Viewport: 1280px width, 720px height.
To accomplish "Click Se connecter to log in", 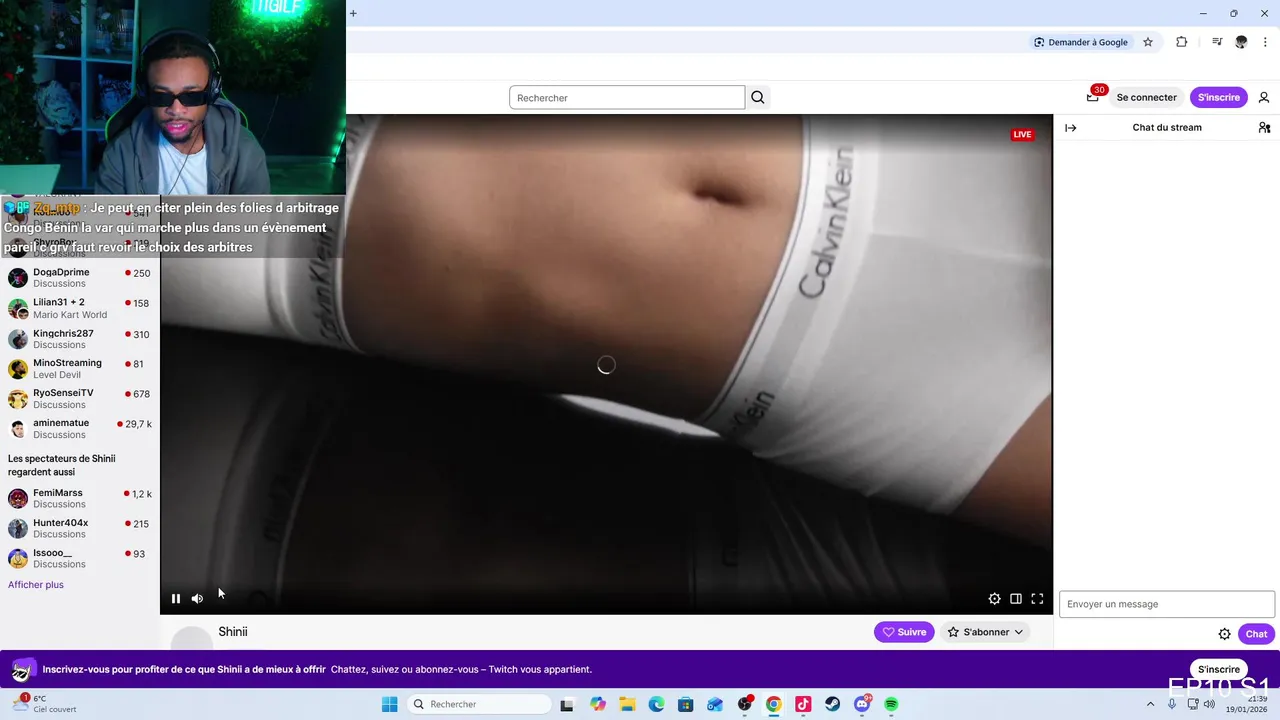I will (x=1146, y=97).
